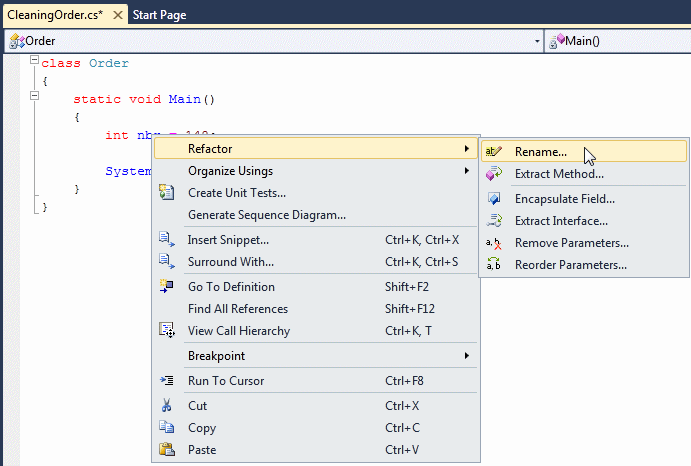This screenshot has height=466, width=691.
Task: Click the Extract Interface icon
Action: pyautogui.click(x=494, y=220)
